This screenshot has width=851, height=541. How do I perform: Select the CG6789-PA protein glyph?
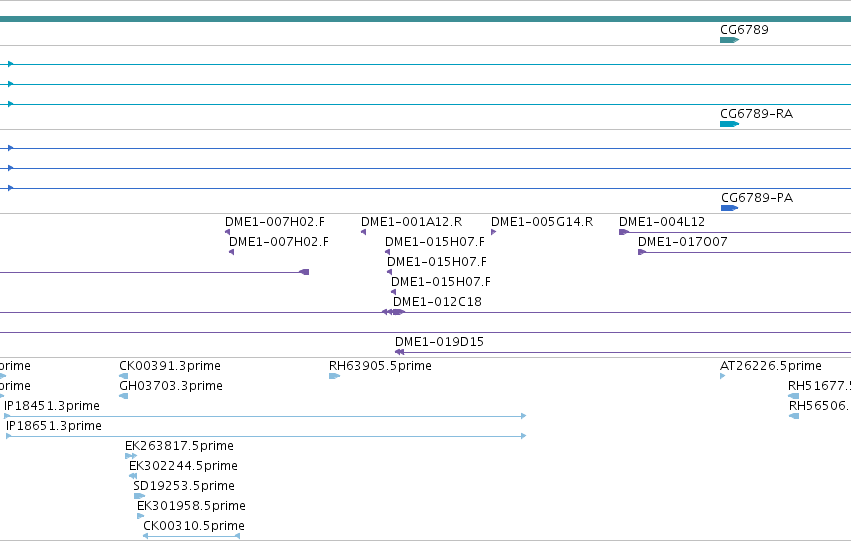729,208
